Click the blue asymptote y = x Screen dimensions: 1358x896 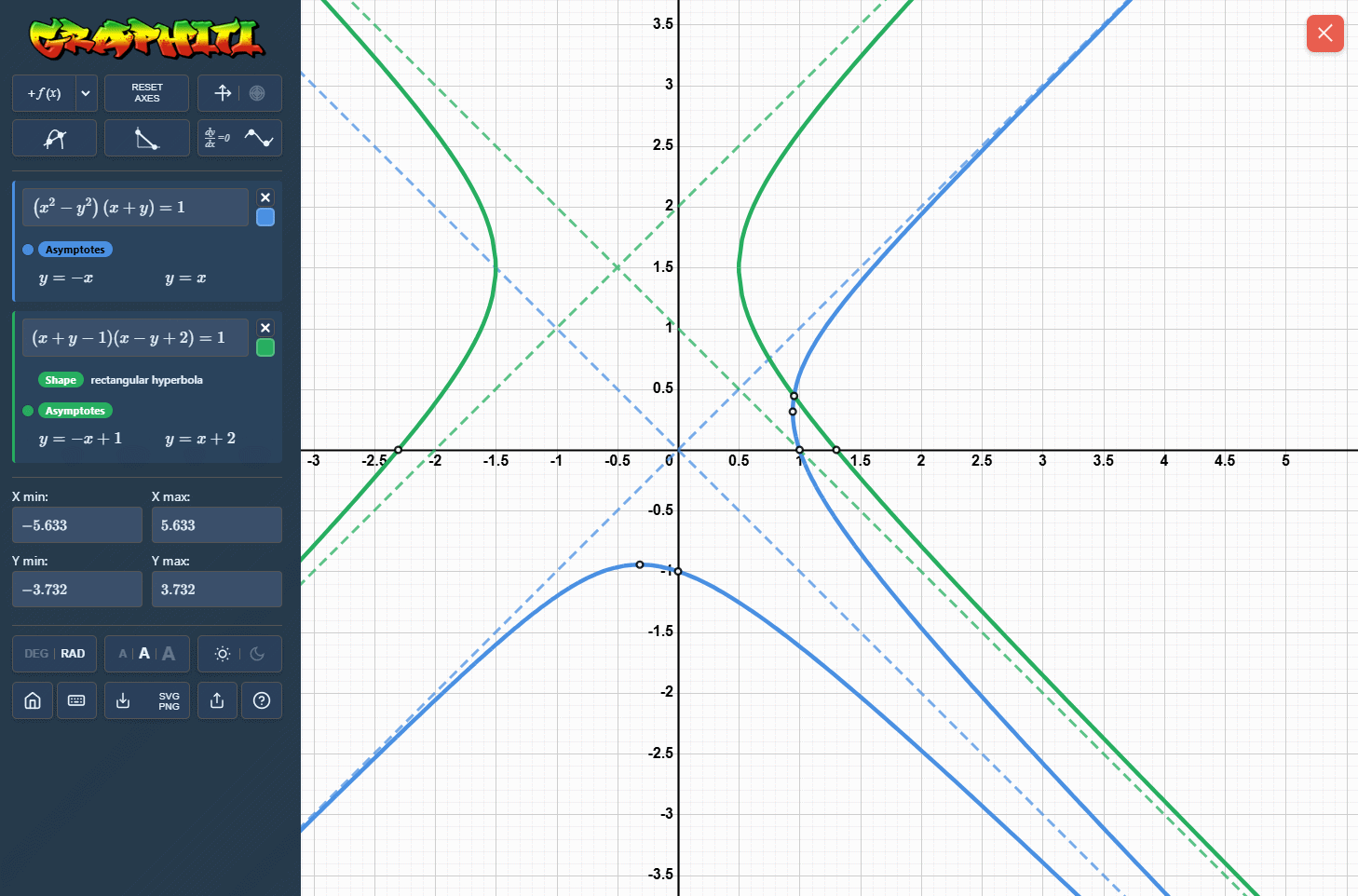185,278
